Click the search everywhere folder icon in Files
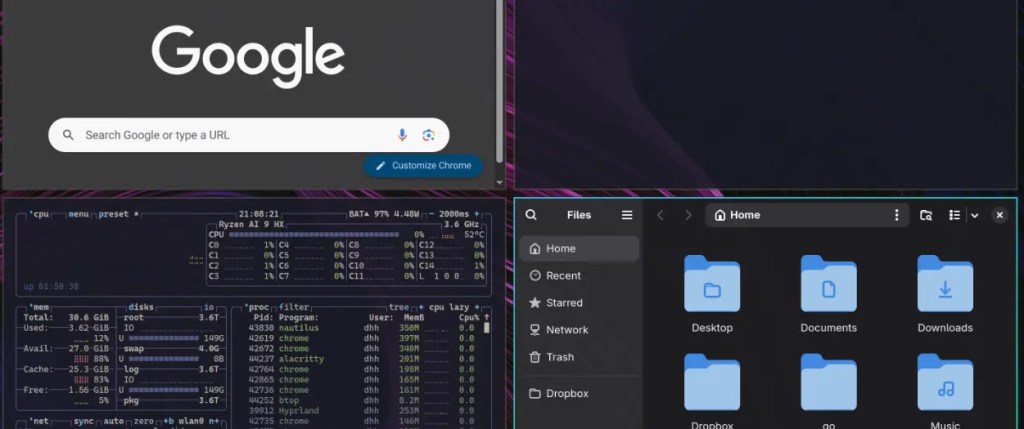1024x429 pixels. tap(925, 215)
